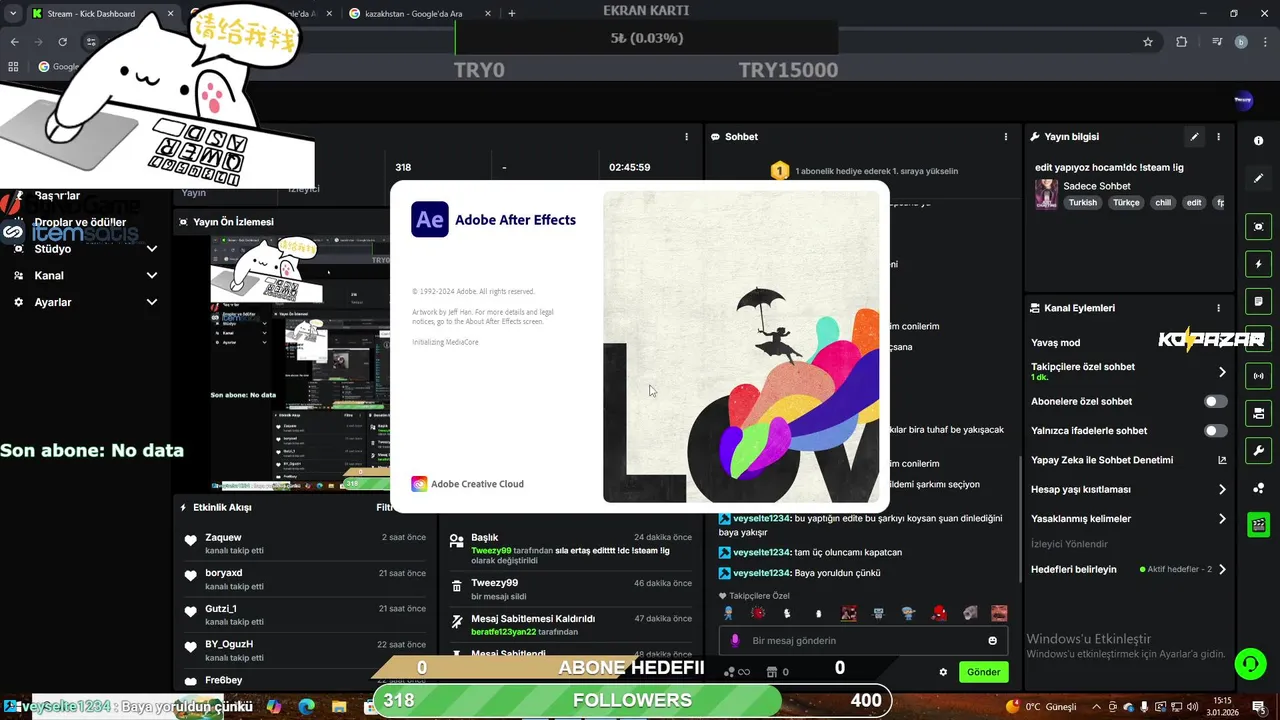Click the green clapperboard icon in right sidebar
This screenshot has width=1280, height=720.
pos(1258,524)
